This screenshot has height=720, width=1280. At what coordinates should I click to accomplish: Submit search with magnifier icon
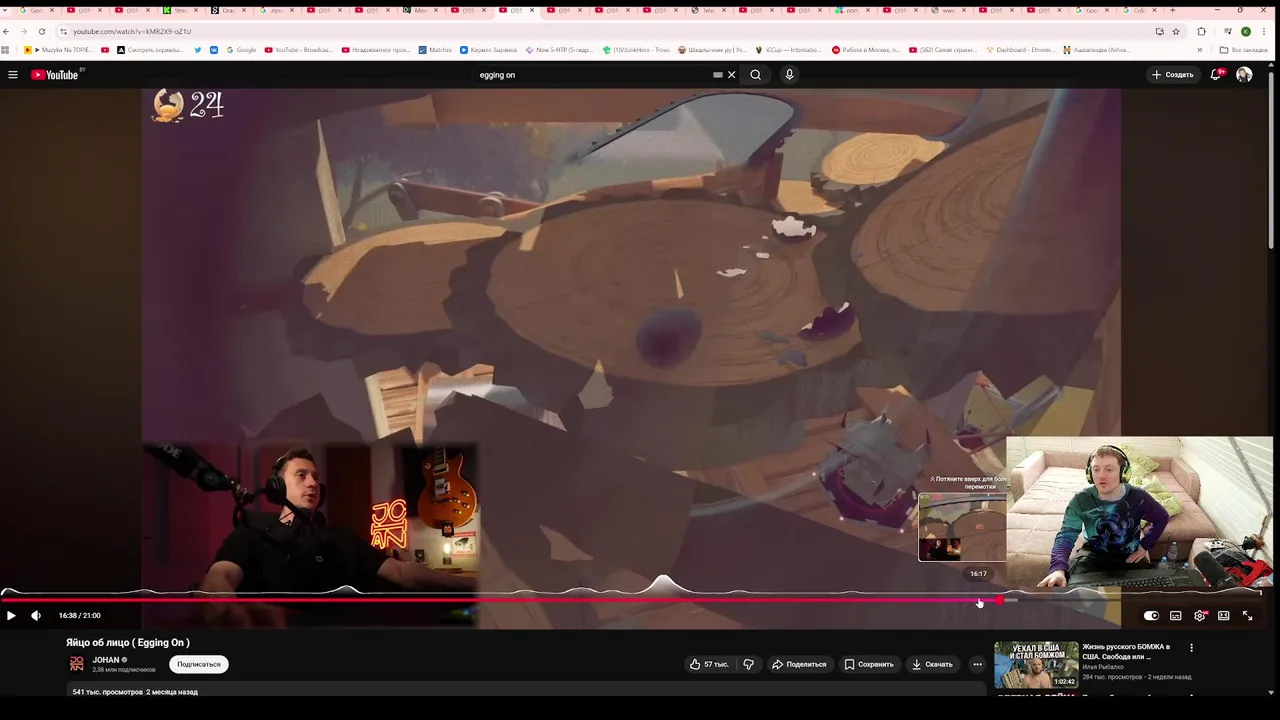point(756,75)
